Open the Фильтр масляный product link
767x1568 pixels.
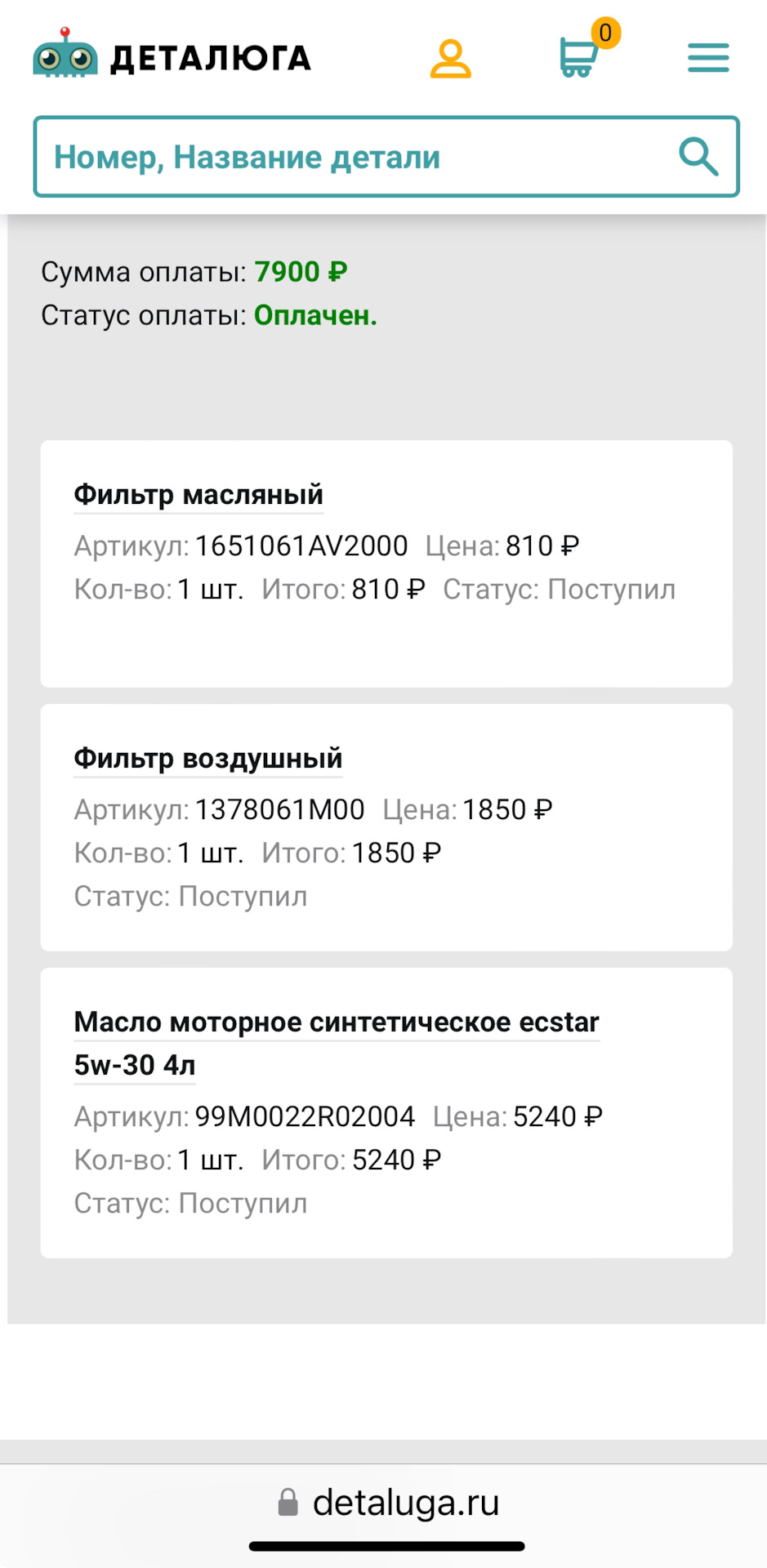[198, 494]
